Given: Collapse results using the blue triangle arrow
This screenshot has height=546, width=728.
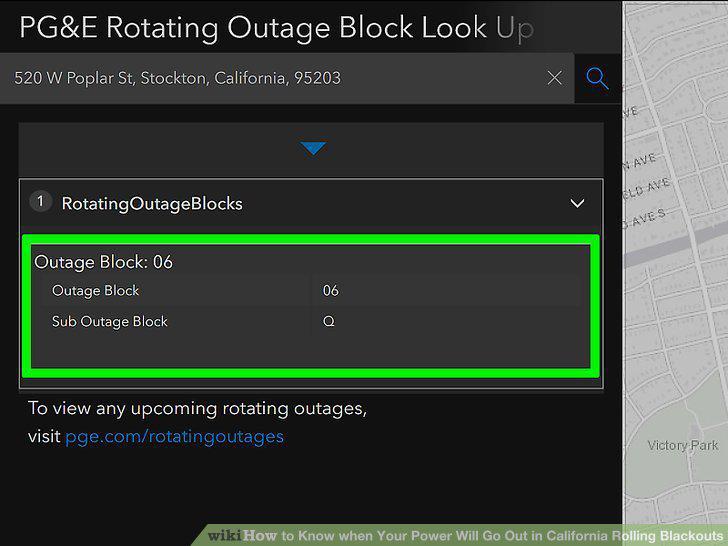Looking at the screenshot, I should pyautogui.click(x=313, y=148).
